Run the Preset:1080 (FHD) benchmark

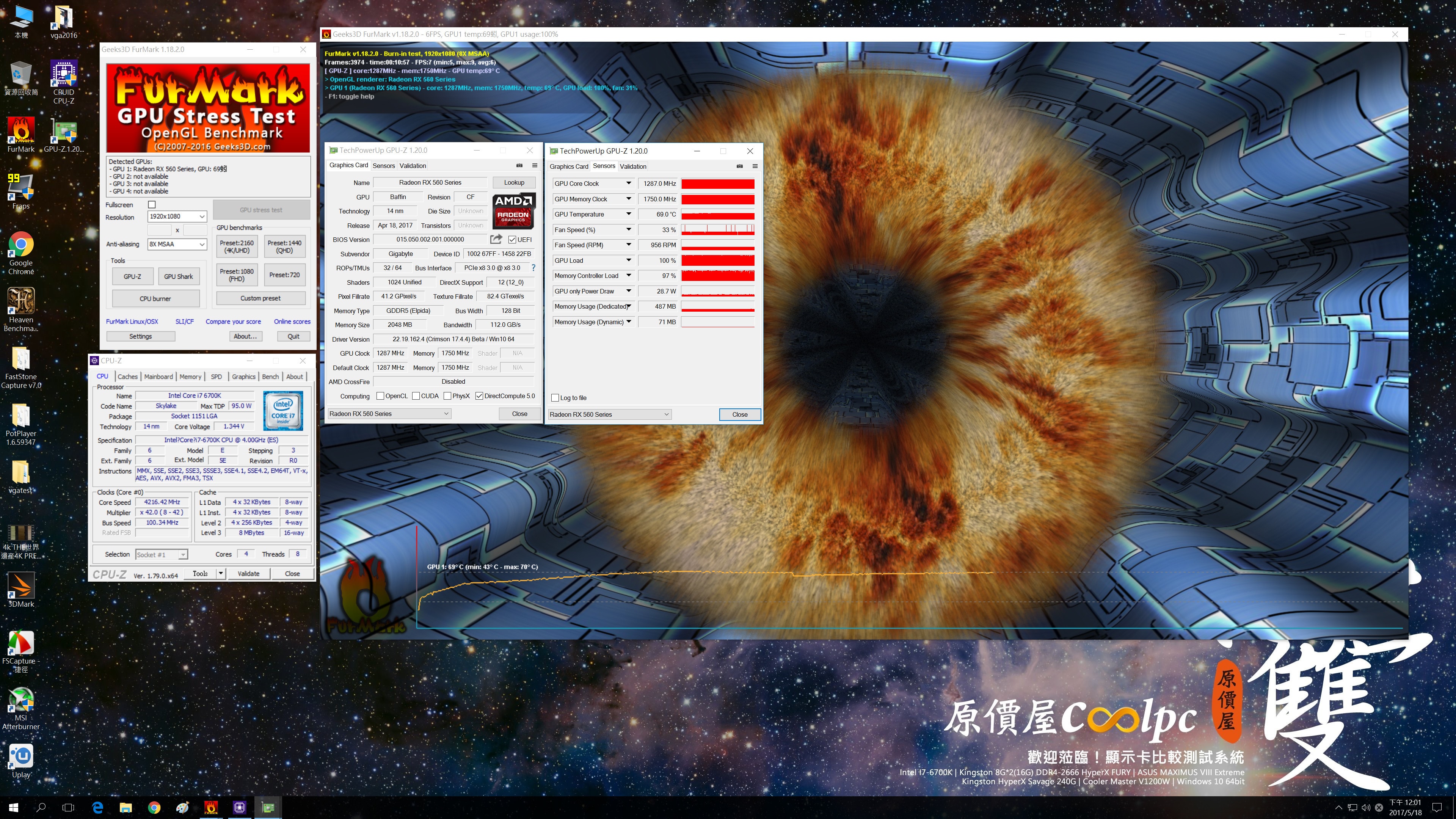tap(236, 275)
